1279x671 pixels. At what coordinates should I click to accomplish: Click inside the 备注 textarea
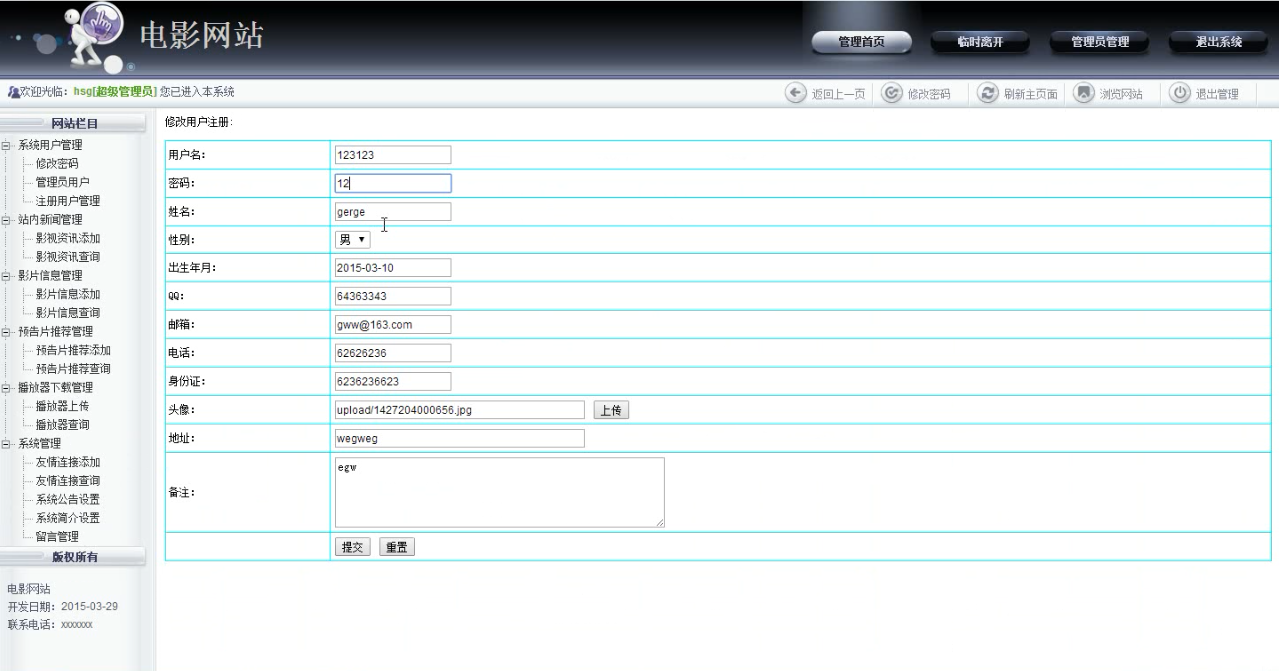click(x=500, y=492)
